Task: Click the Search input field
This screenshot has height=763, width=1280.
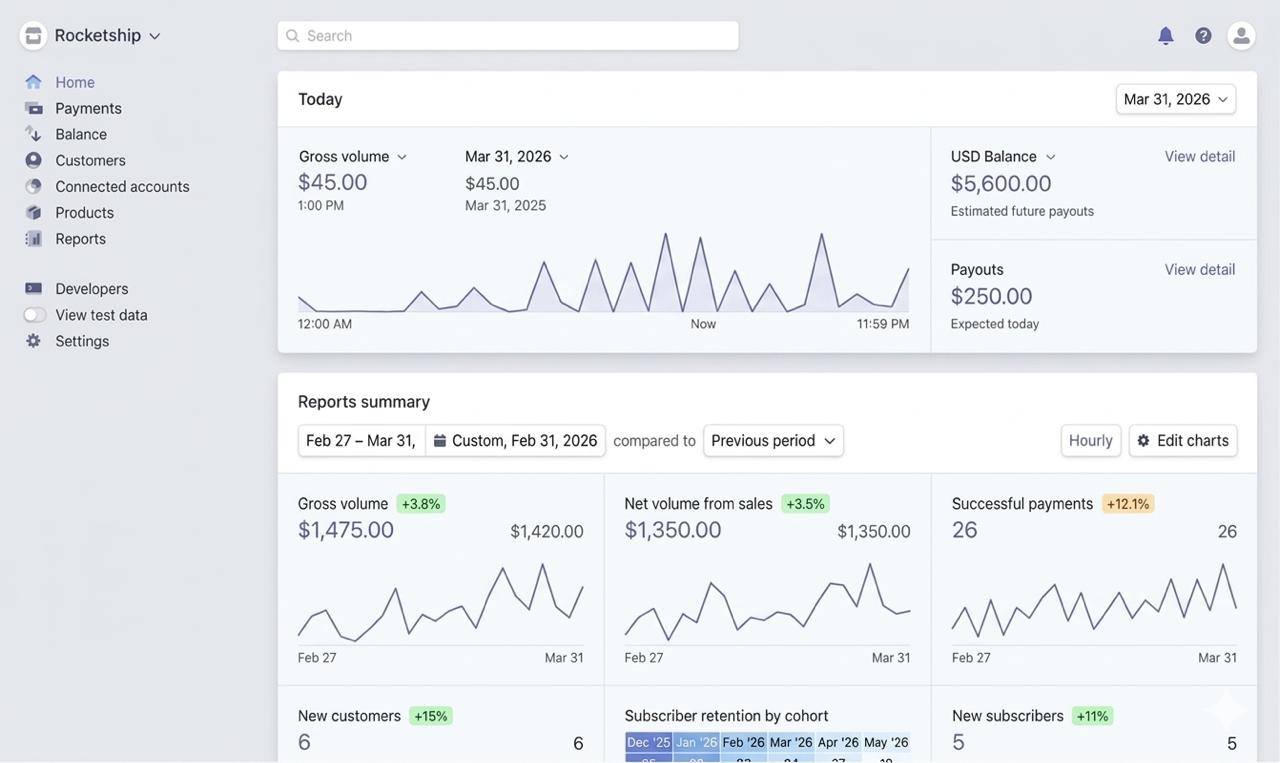Action: pyautogui.click(x=508, y=36)
